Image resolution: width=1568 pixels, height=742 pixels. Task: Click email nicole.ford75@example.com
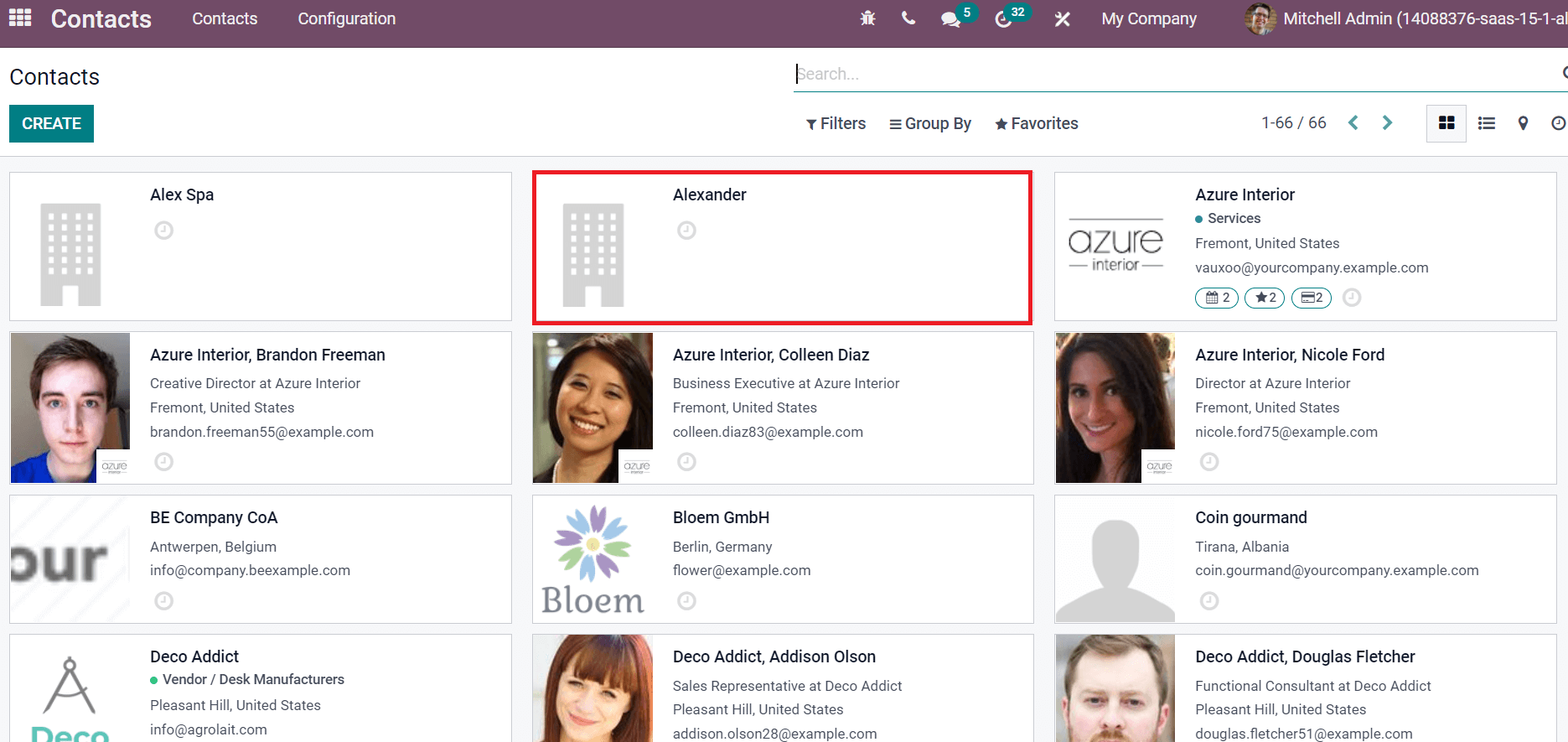1286,432
